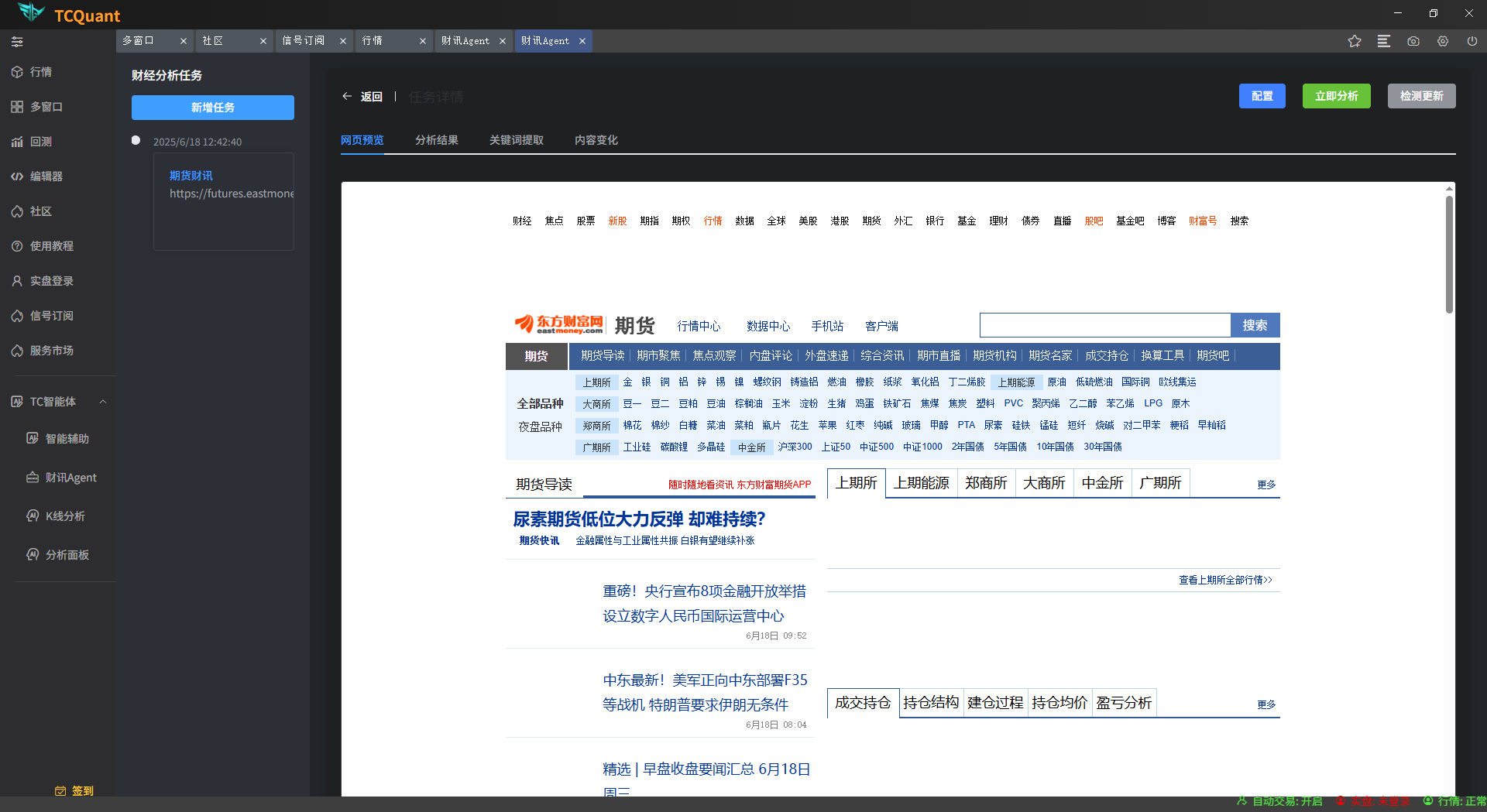The image size is (1487, 812).
Task: Select the radio next to task date 2025/6/18
Action: (136, 140)
